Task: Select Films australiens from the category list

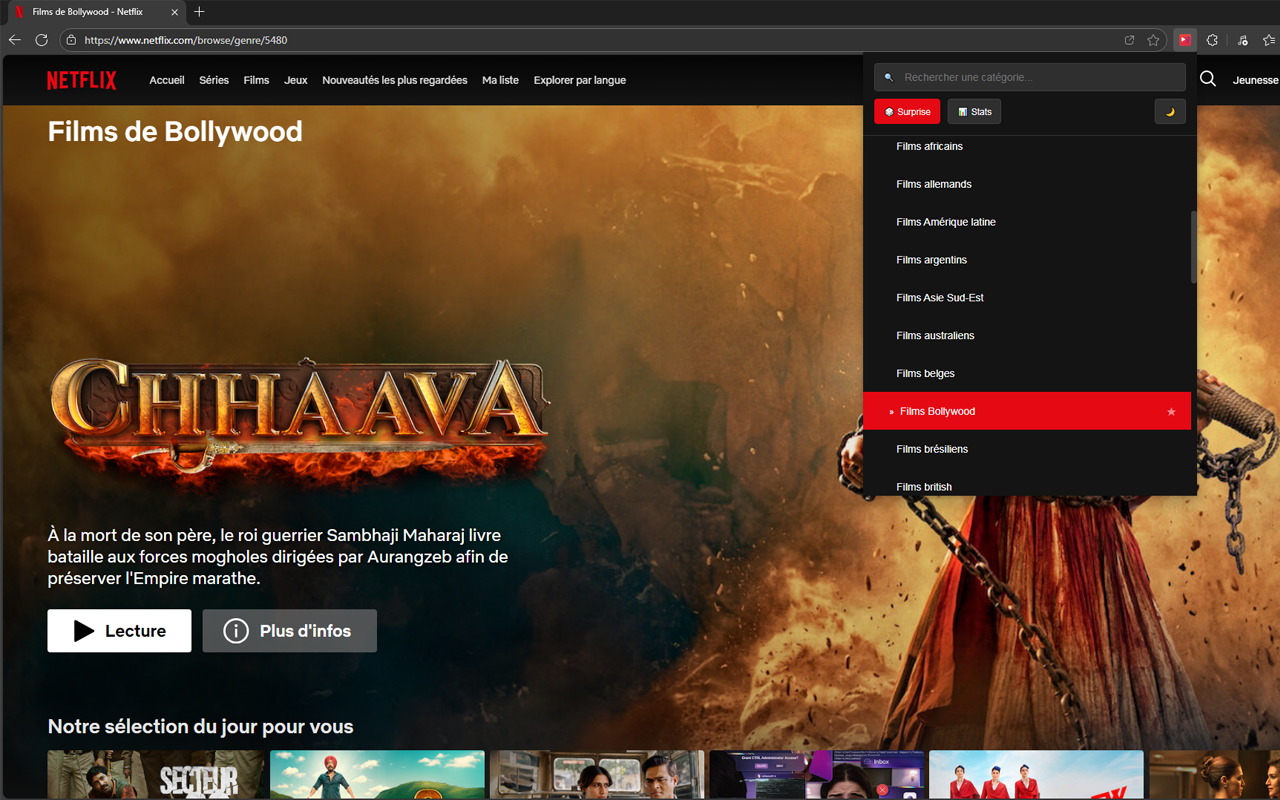Action: pos(935,336)
